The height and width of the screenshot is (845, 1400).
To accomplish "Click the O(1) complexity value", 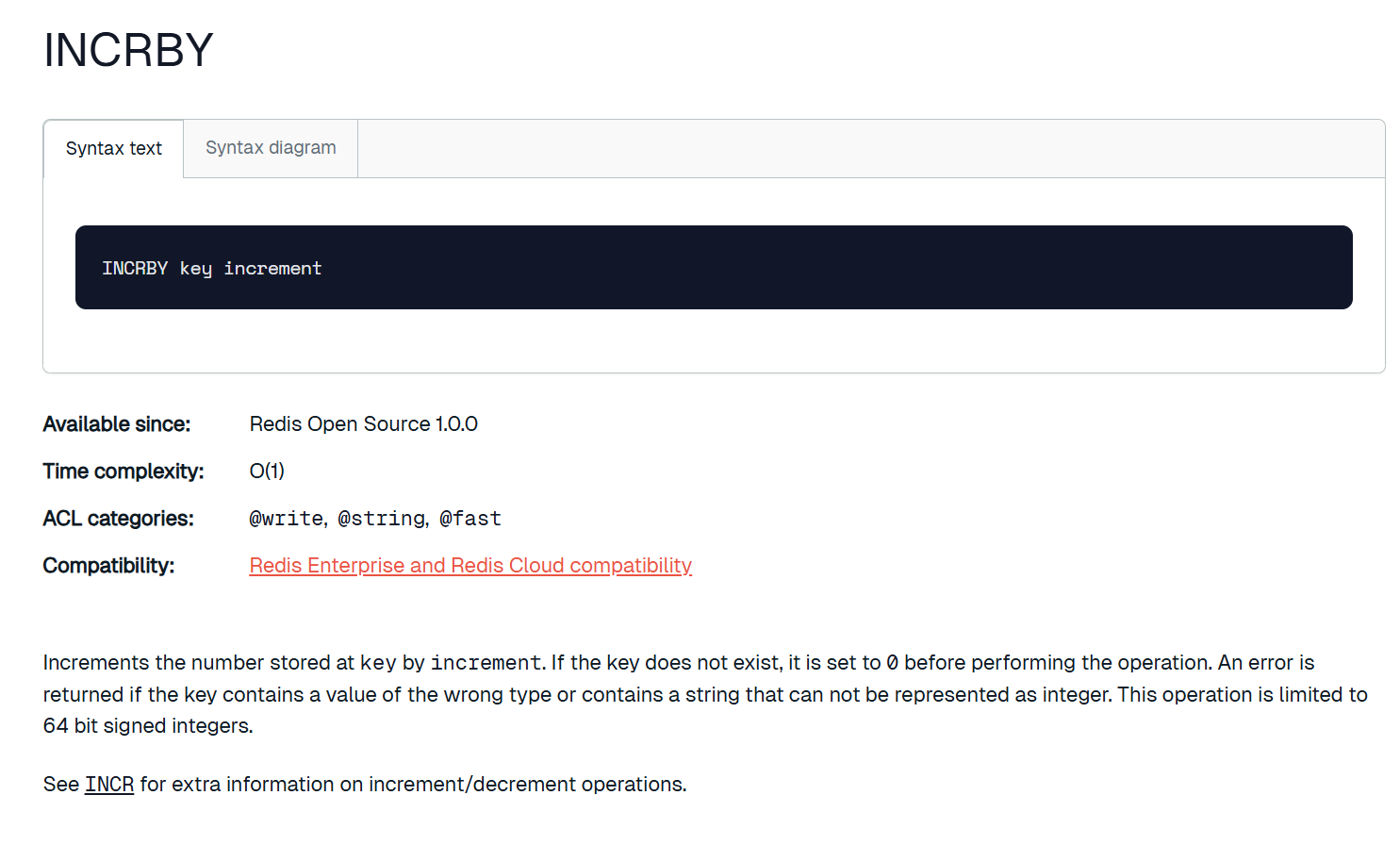I will 267,471.
